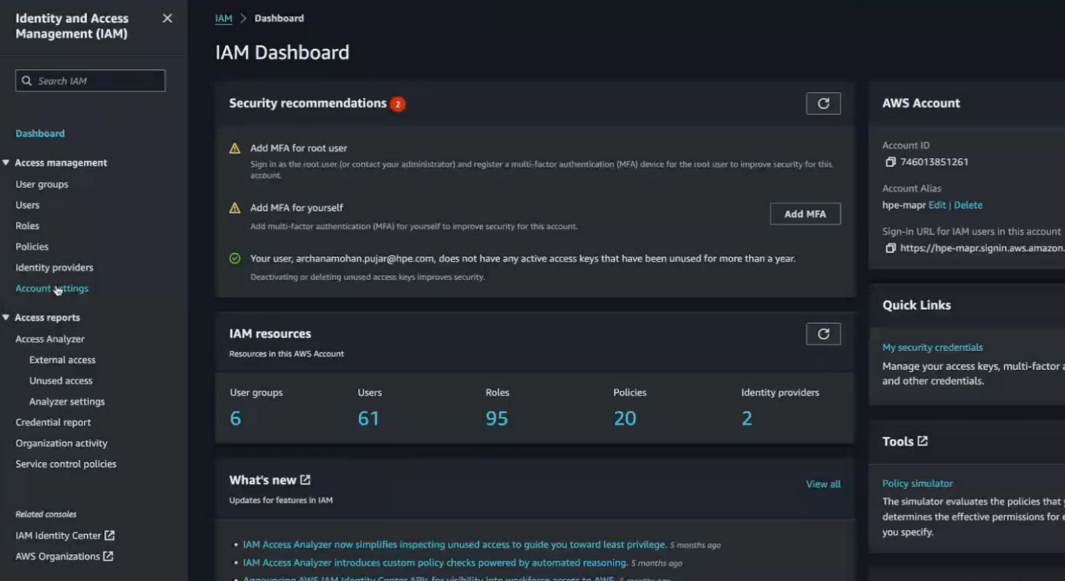
Task: Open Organization activity in the sidebar
Action: point(62,443)
